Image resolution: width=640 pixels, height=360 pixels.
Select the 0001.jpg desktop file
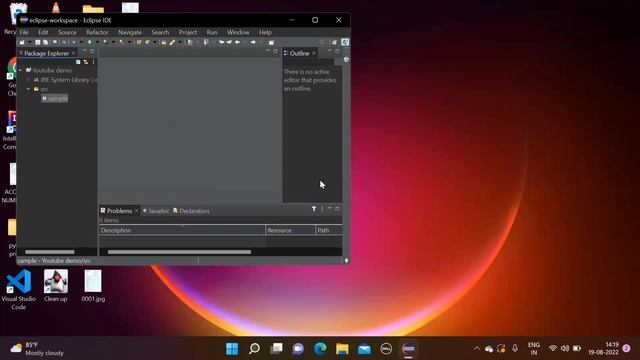tap(93, 286)
